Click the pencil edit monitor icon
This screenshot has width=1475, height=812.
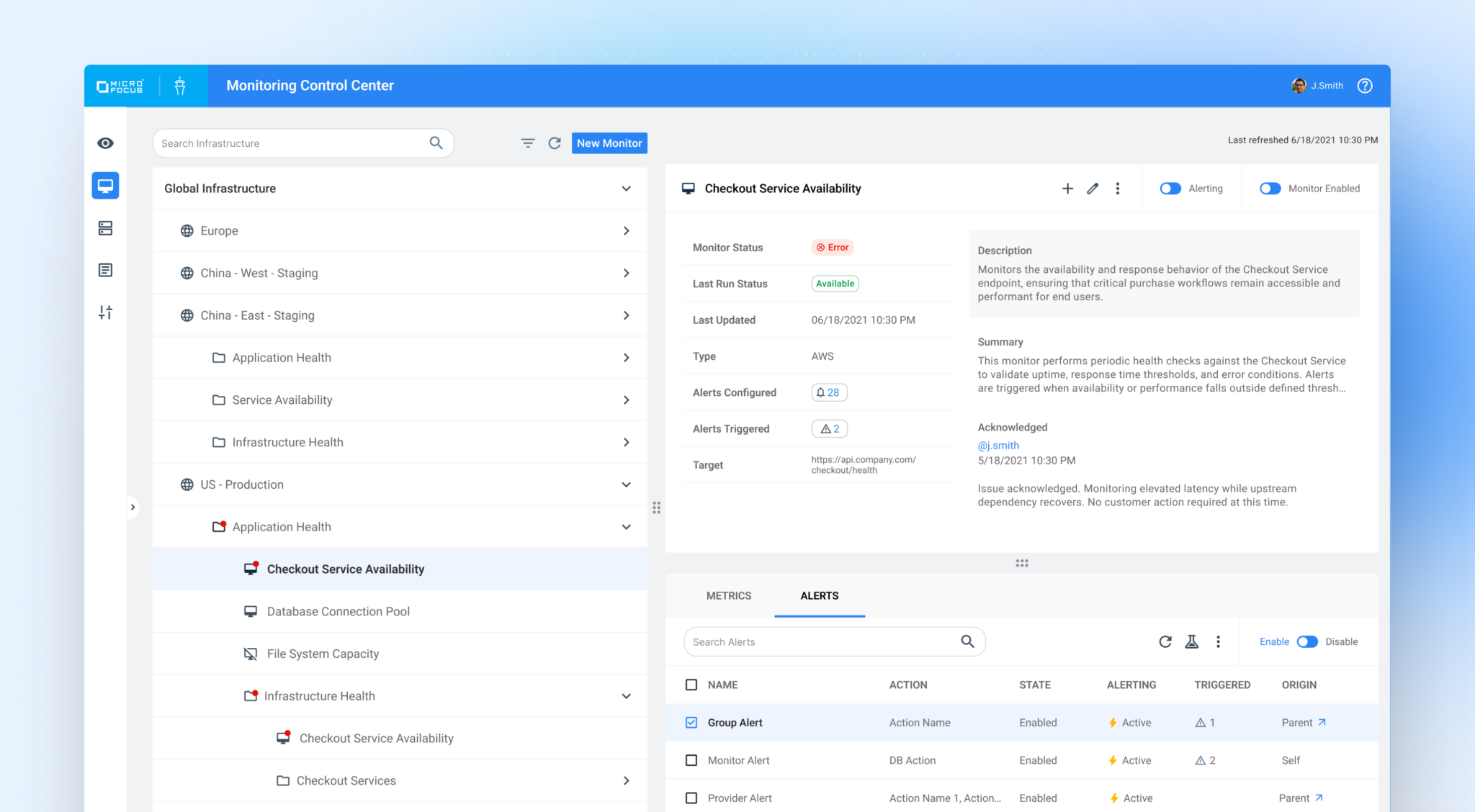point(1093,189)
